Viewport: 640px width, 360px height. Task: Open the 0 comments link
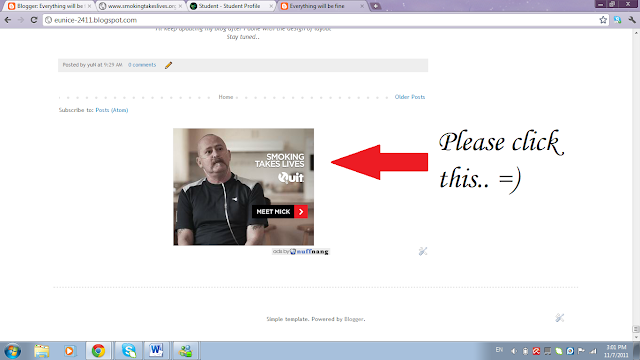[x=142, y=65]
